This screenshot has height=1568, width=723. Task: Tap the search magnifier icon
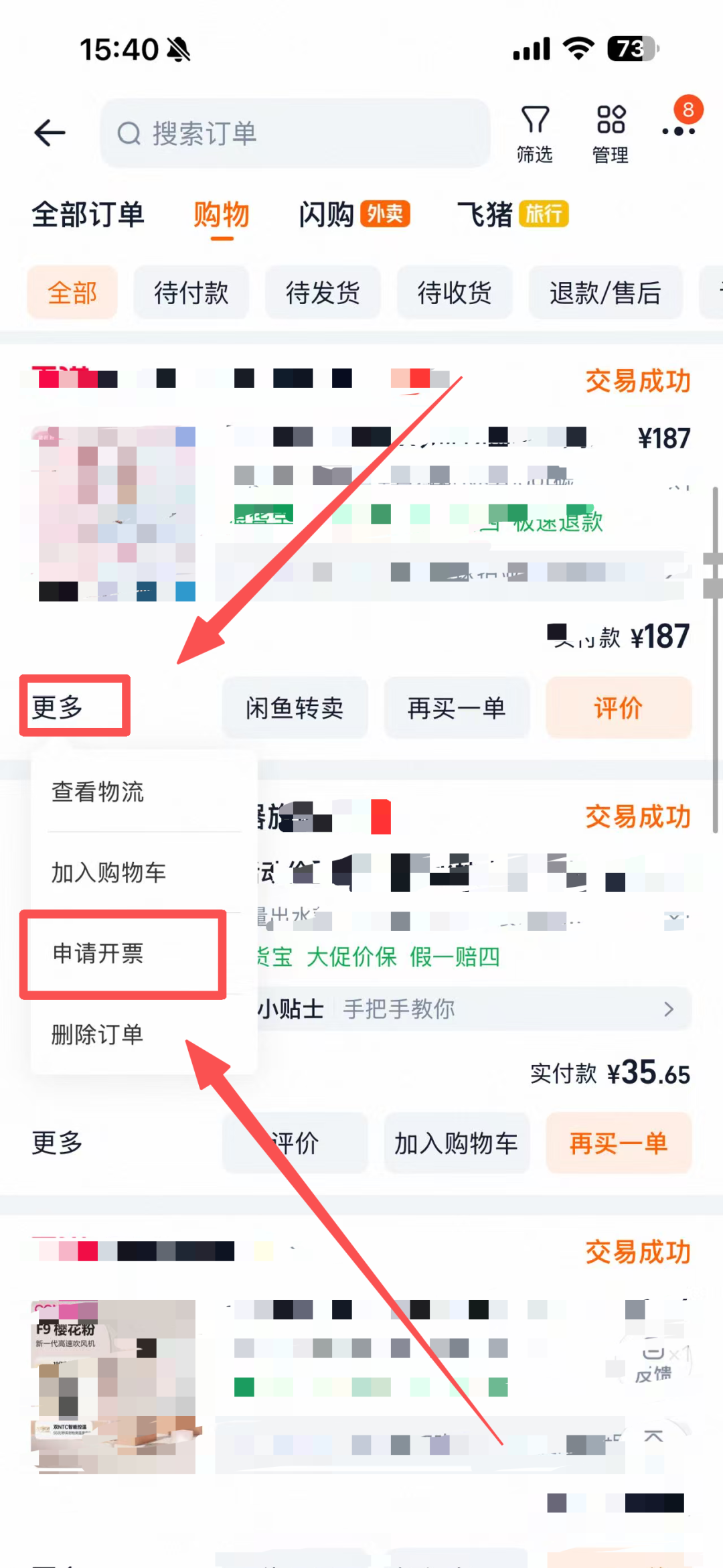coord(129,133)
